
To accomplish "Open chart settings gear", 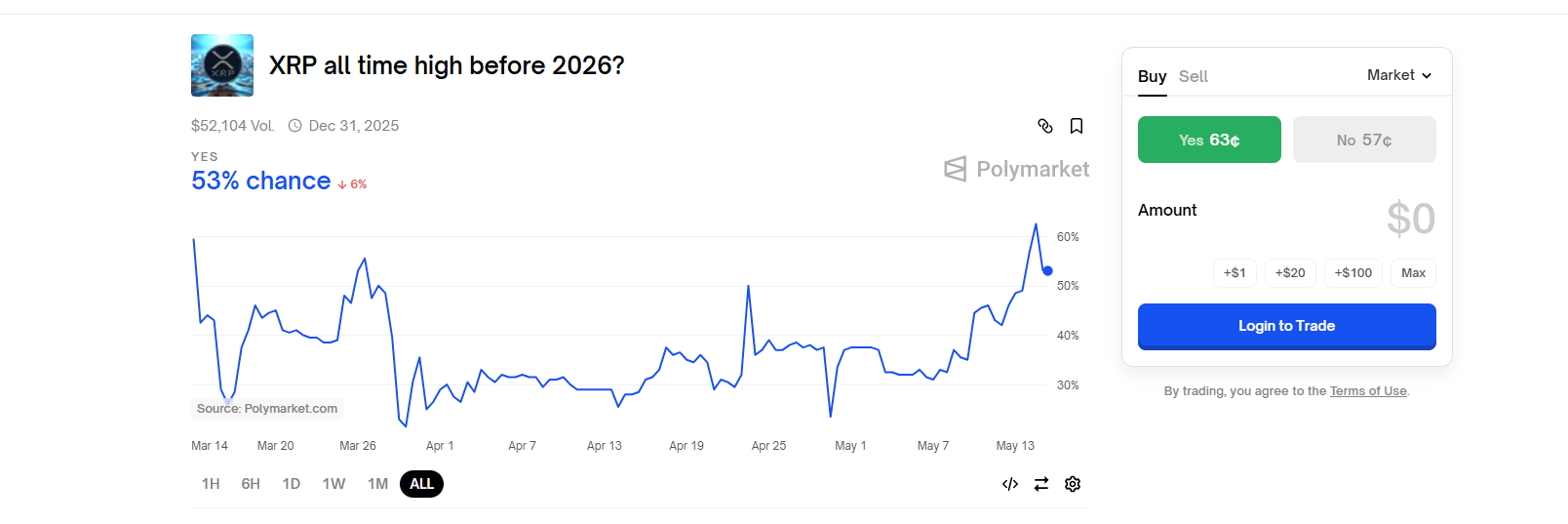I will [1073, 484].
